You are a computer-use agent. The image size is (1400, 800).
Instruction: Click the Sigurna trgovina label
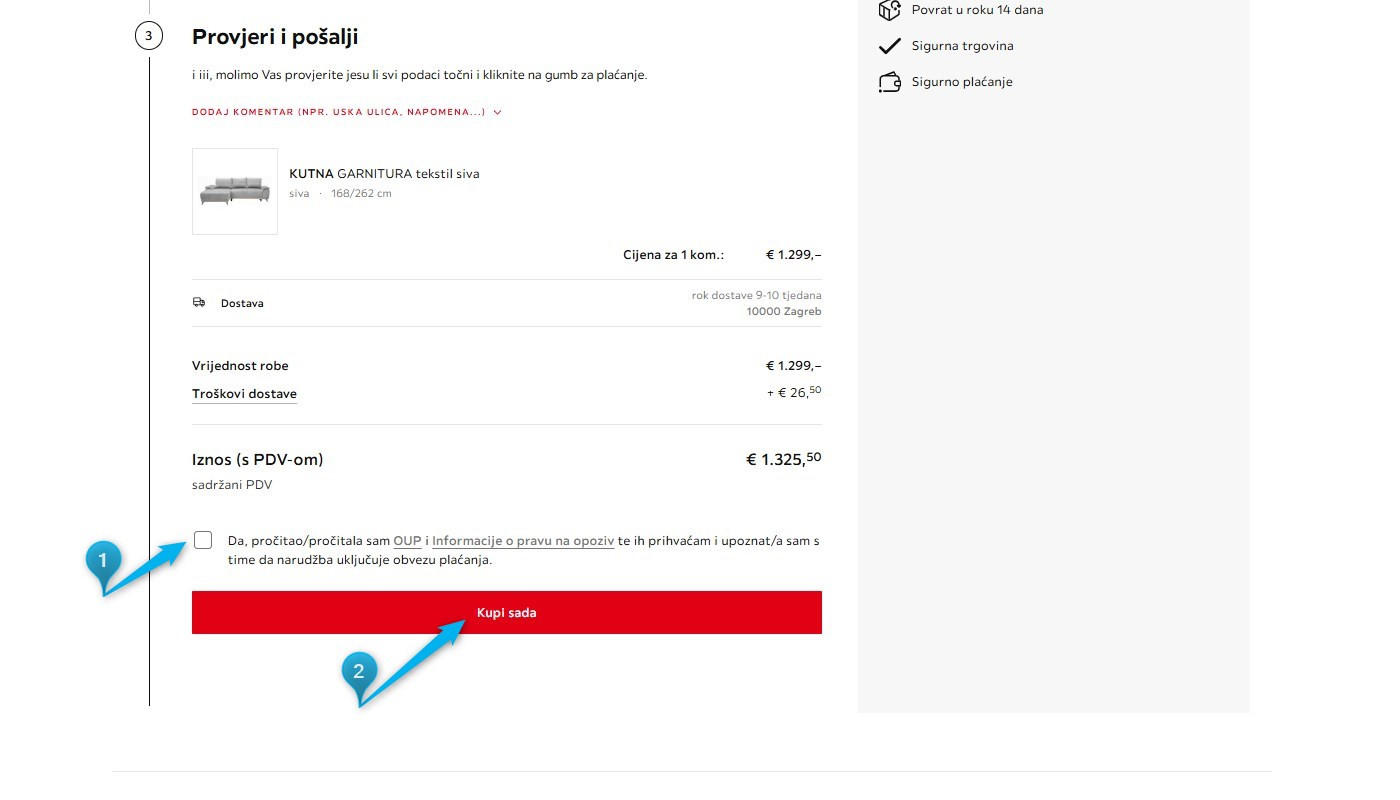[x=962, y=46]
